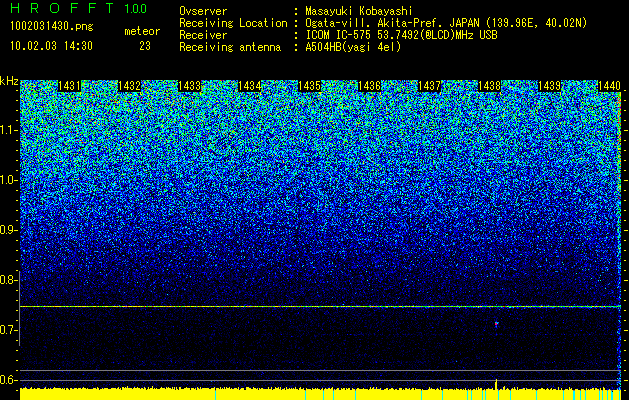Click the 1437 time marker label
Image resolution: width=629 pixels, height=400 pixels.
pyautogui.click(x=429, y=86)
